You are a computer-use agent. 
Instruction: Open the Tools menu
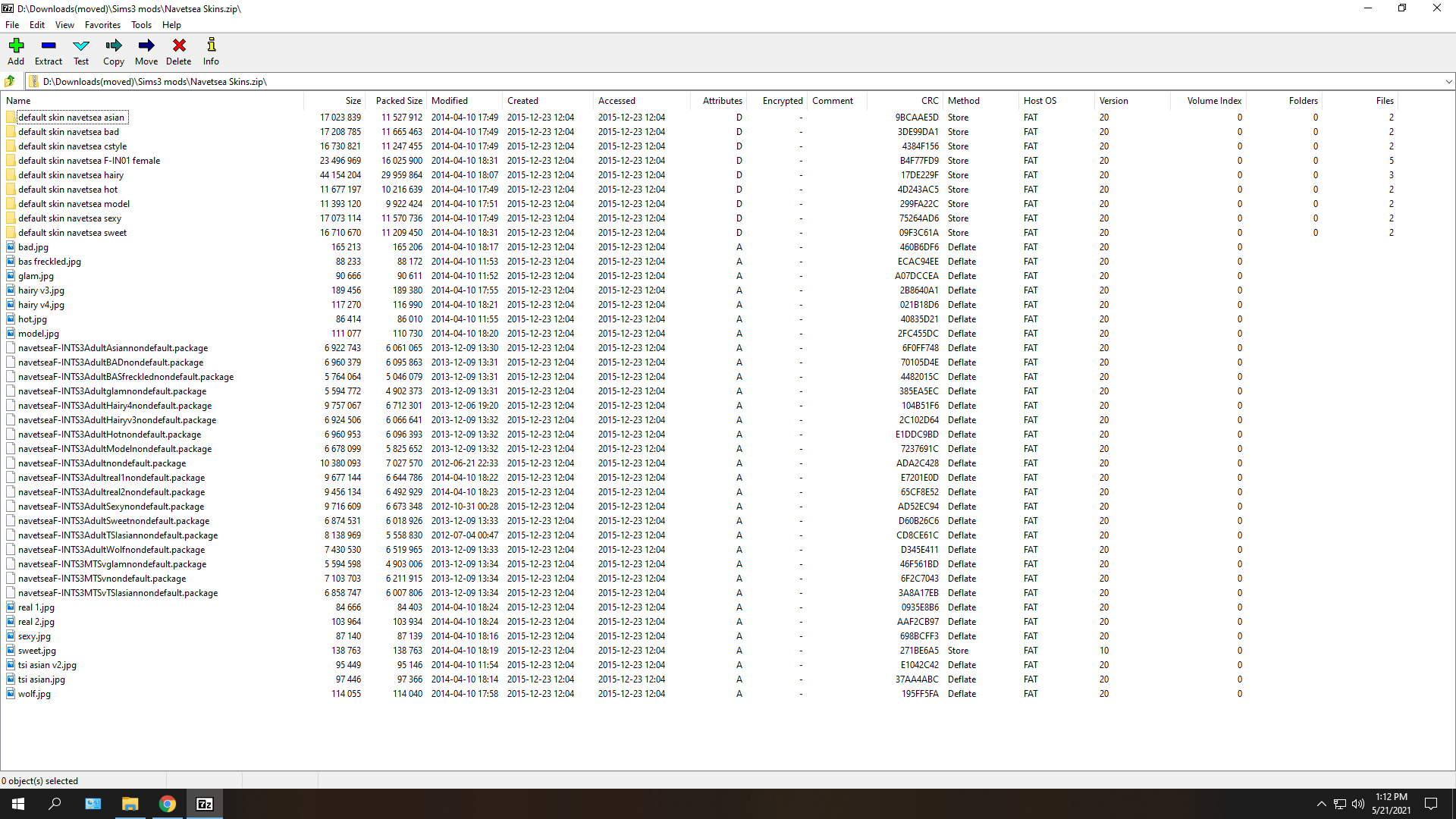tap(141, 25)
